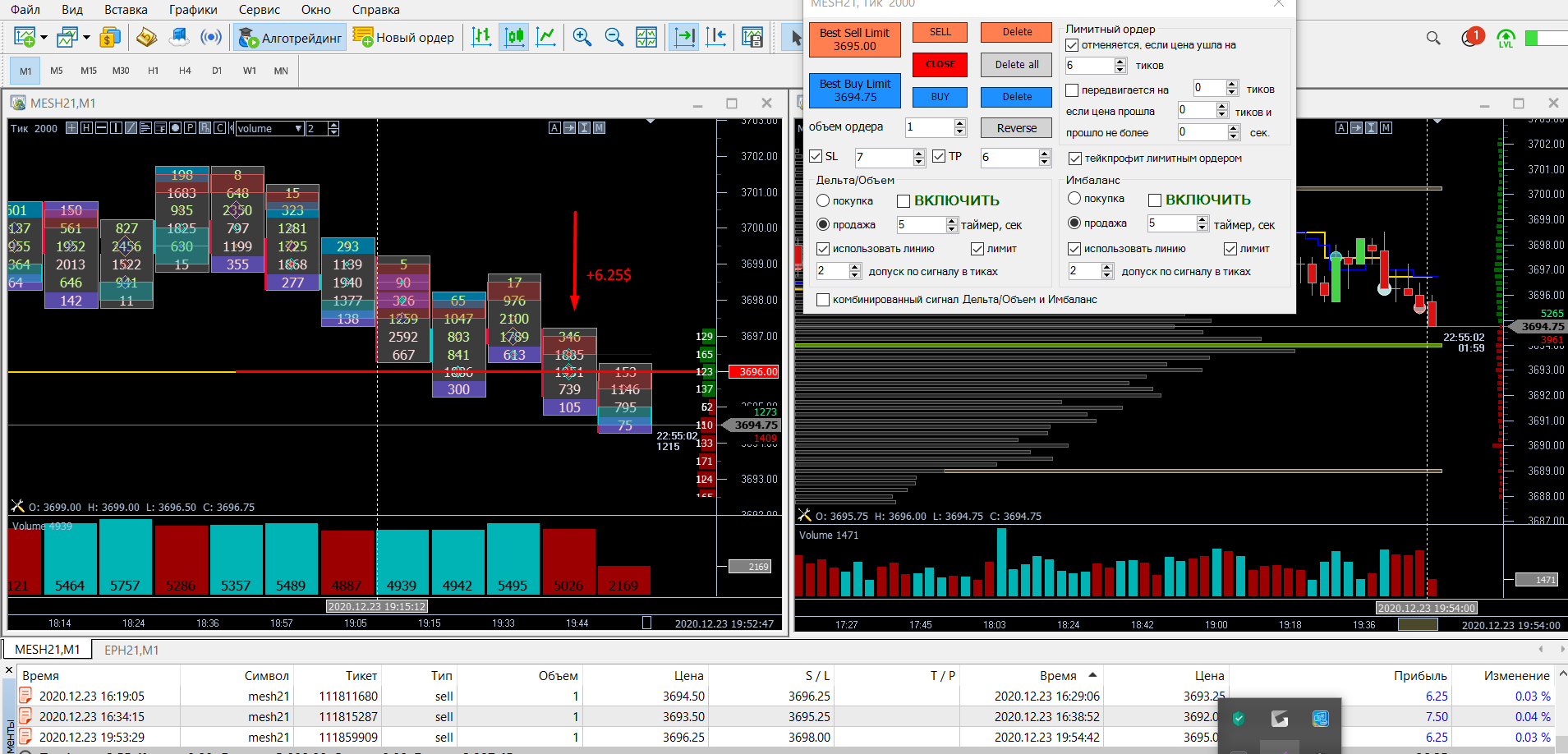
Task: Open the green LVL connection icon
Action: 1506,38
